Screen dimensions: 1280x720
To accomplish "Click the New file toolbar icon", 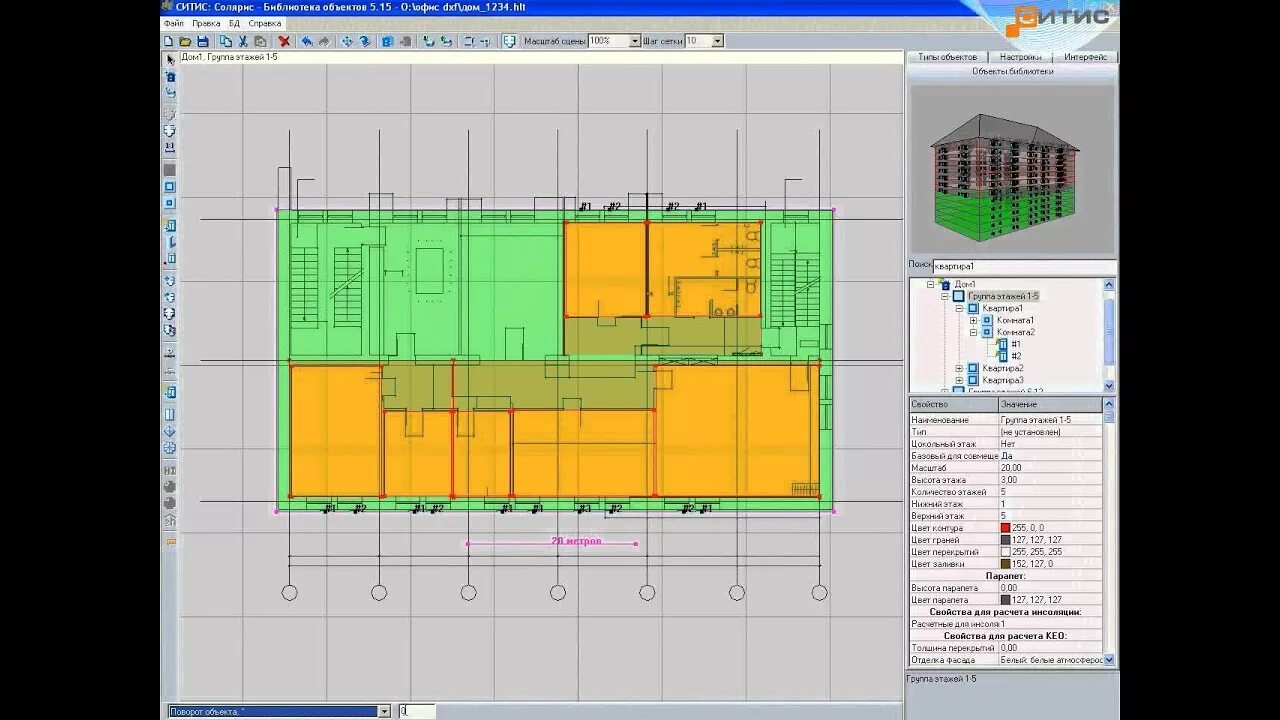I will (x=169, y=41).
